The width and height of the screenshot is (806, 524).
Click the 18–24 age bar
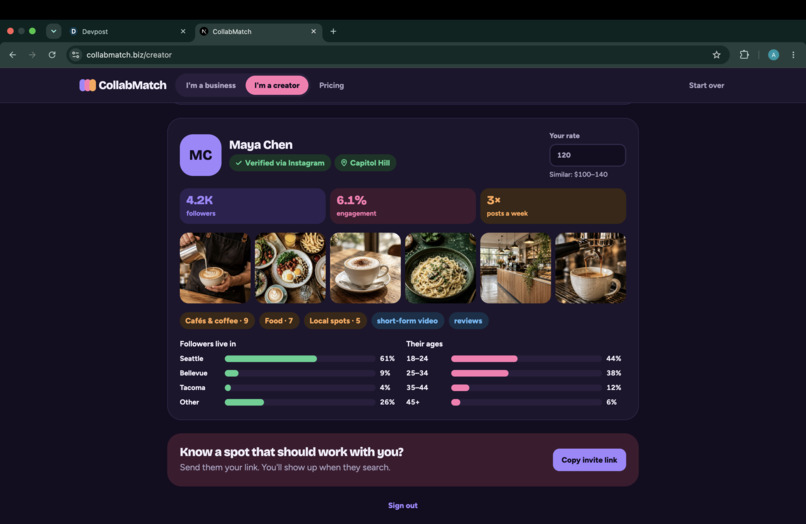click(x=526, y=359)
